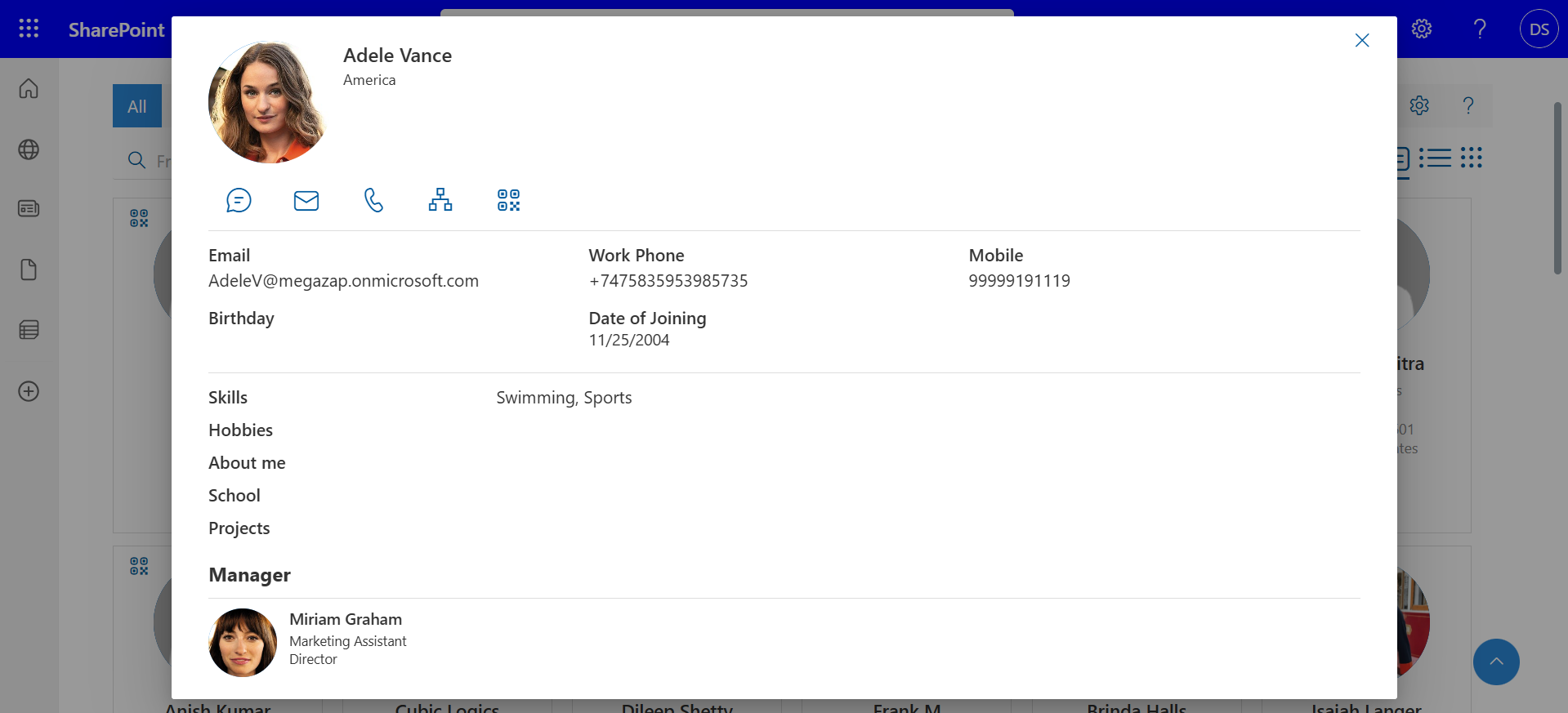The height and width of the screenshot is (713, 1568).
Task: Click the work phone number +7475835953985735
Action: [x=668, y=281]
